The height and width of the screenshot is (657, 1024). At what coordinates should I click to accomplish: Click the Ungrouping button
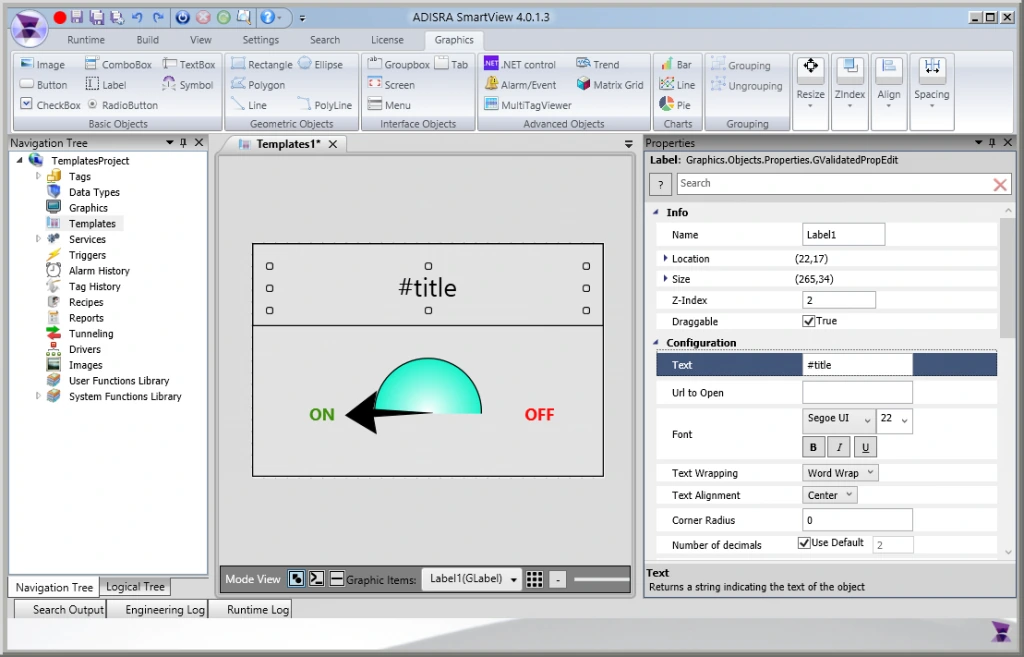746,86
